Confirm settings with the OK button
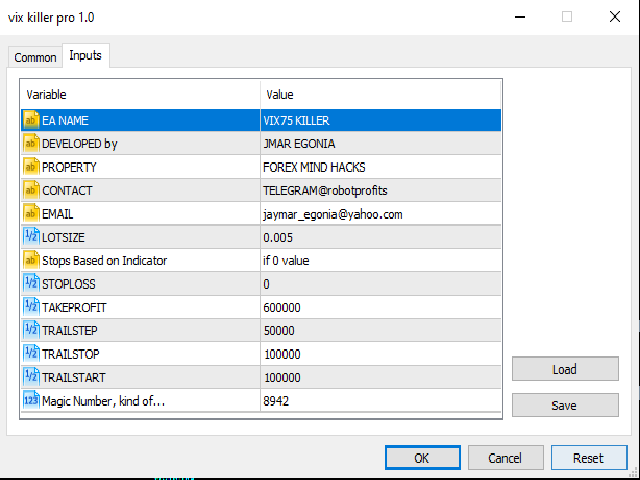The image size is (640, 480). tap(422, 458)
